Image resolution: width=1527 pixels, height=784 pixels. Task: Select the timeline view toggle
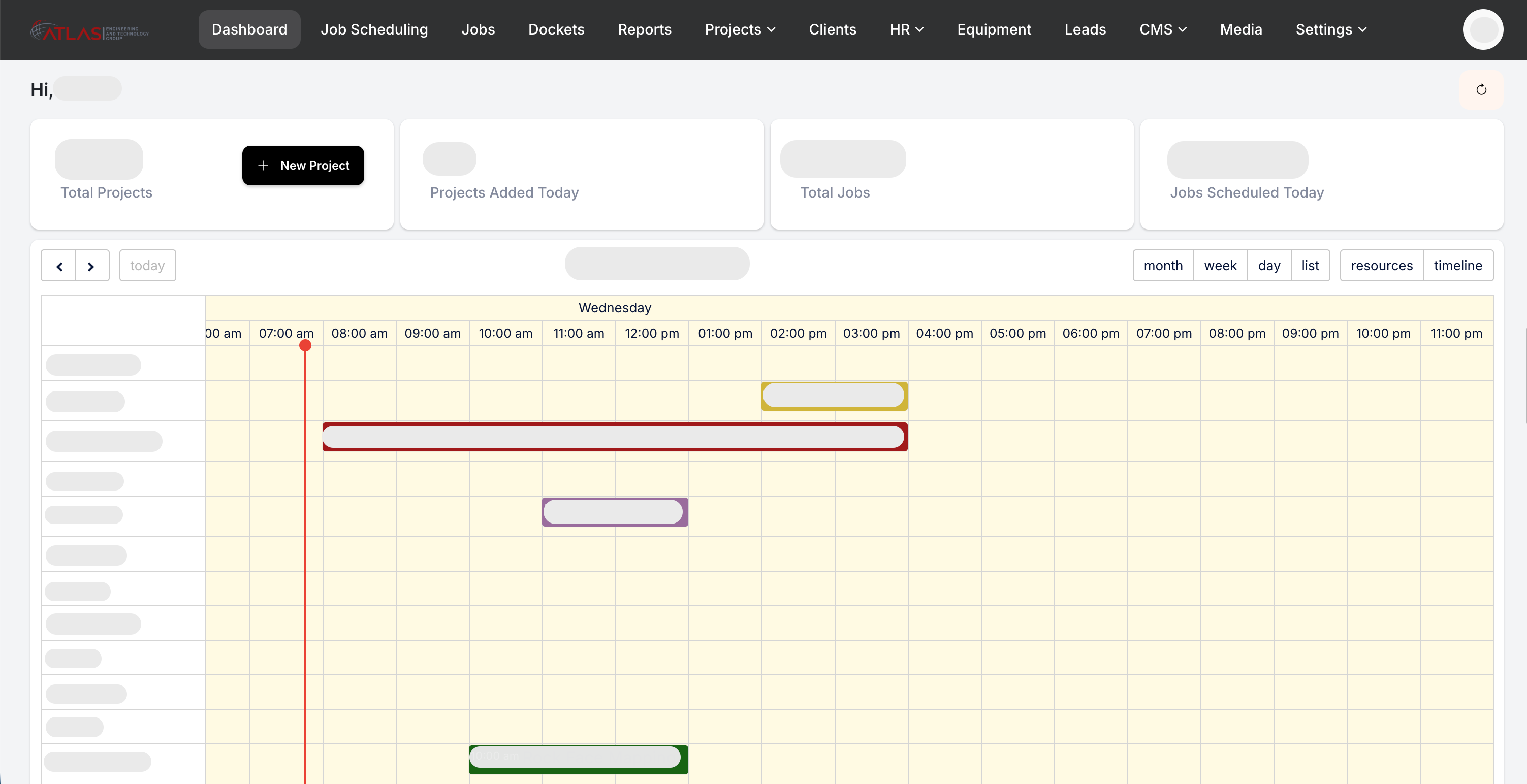[x=1457, y=266]
